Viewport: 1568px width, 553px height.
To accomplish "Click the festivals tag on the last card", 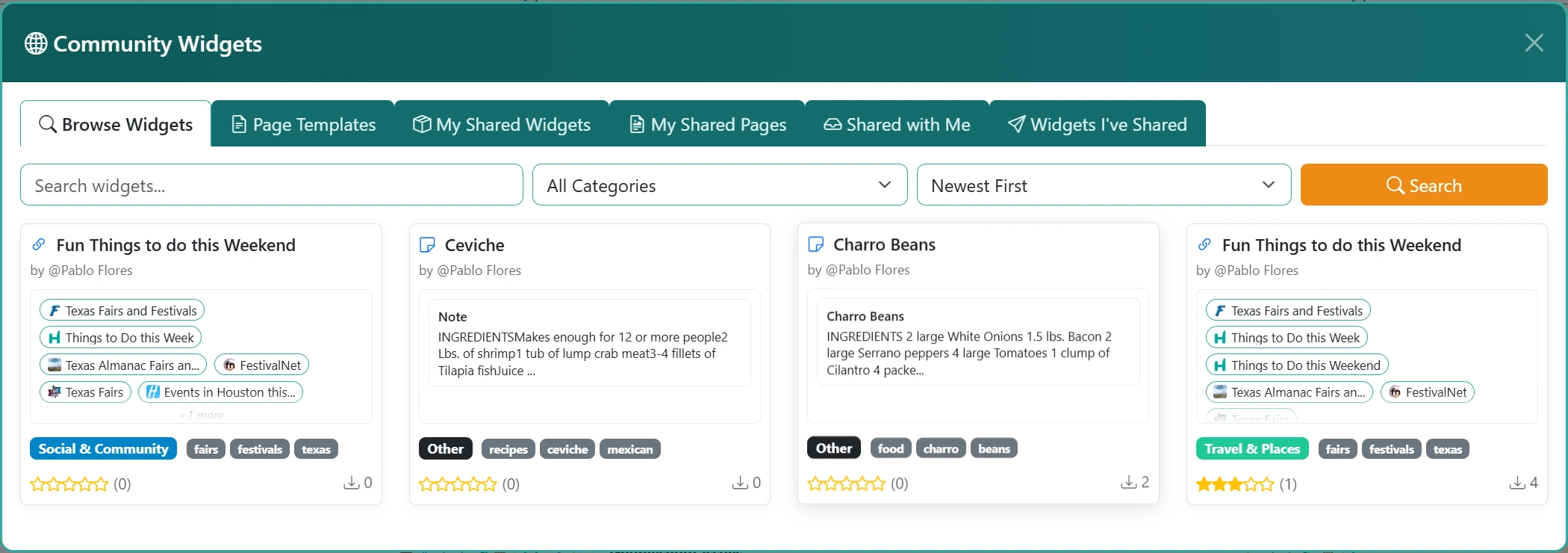I will (x=1392, y=449).
